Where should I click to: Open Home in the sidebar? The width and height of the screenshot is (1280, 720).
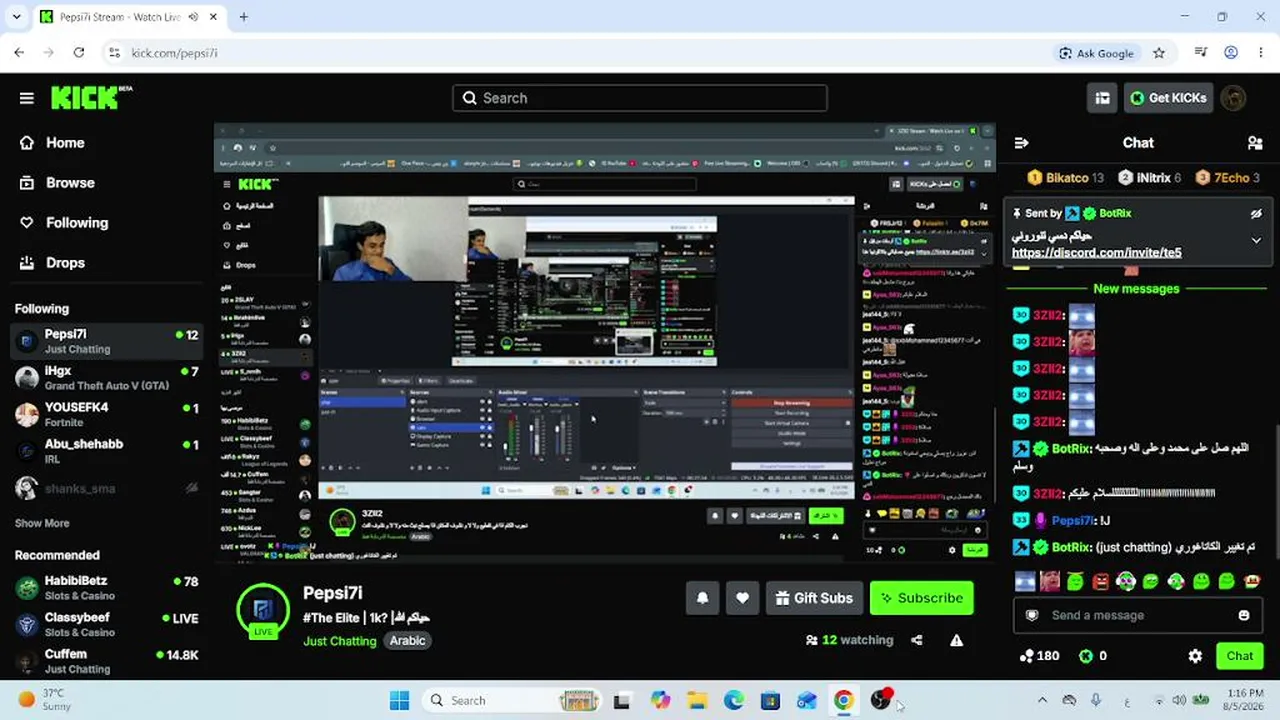click(65, 143)
